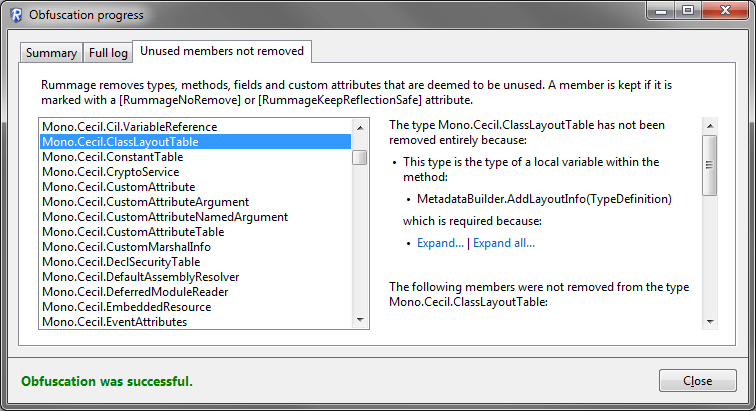Select Mono.Cecil.EmbeddedResource entry
This screenshot has height=411, width=756.
pos(195,306)
